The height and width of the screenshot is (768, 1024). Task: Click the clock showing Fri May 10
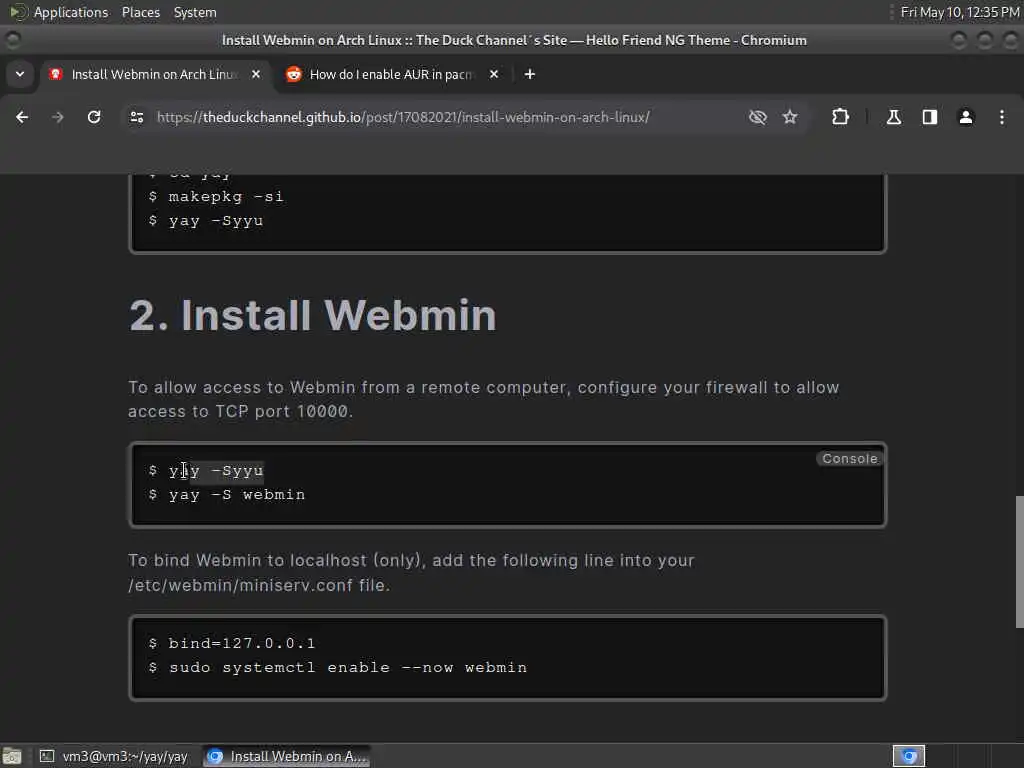pyautogui.click(x=959, y=12)
